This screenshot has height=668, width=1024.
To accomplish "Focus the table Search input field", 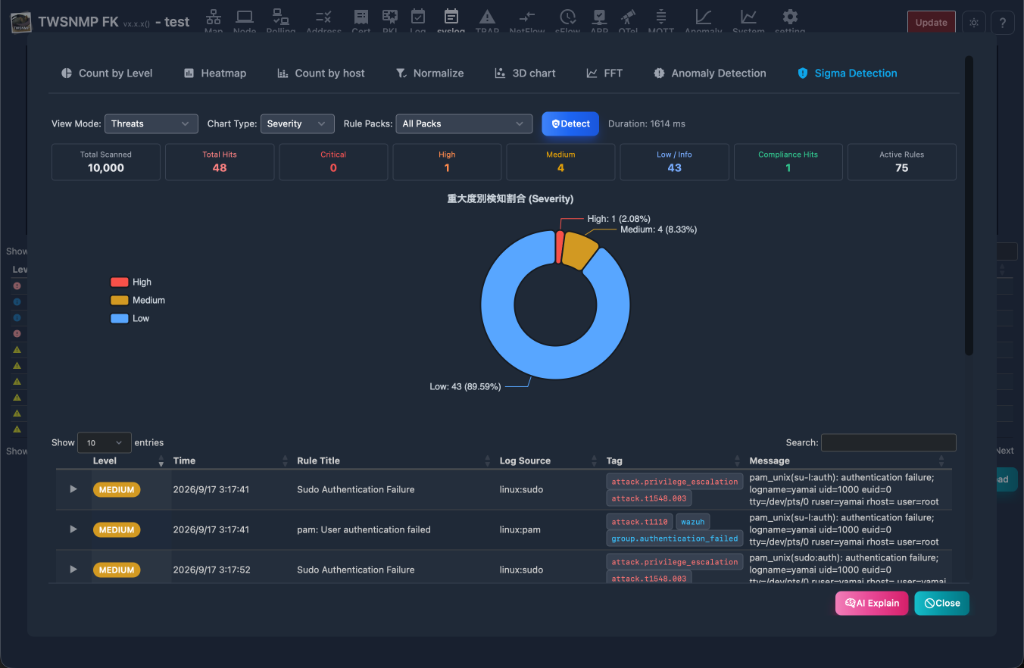I will pos(888,443).
